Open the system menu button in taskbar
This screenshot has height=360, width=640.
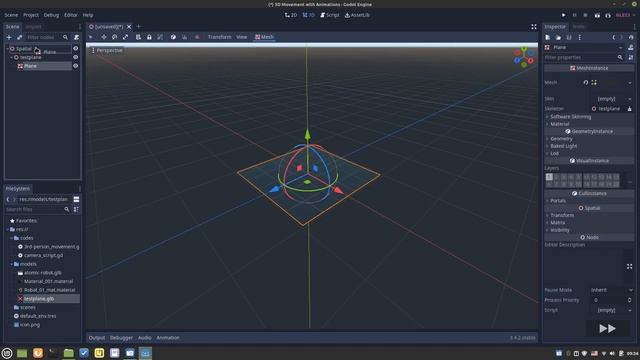pos(7,353)
